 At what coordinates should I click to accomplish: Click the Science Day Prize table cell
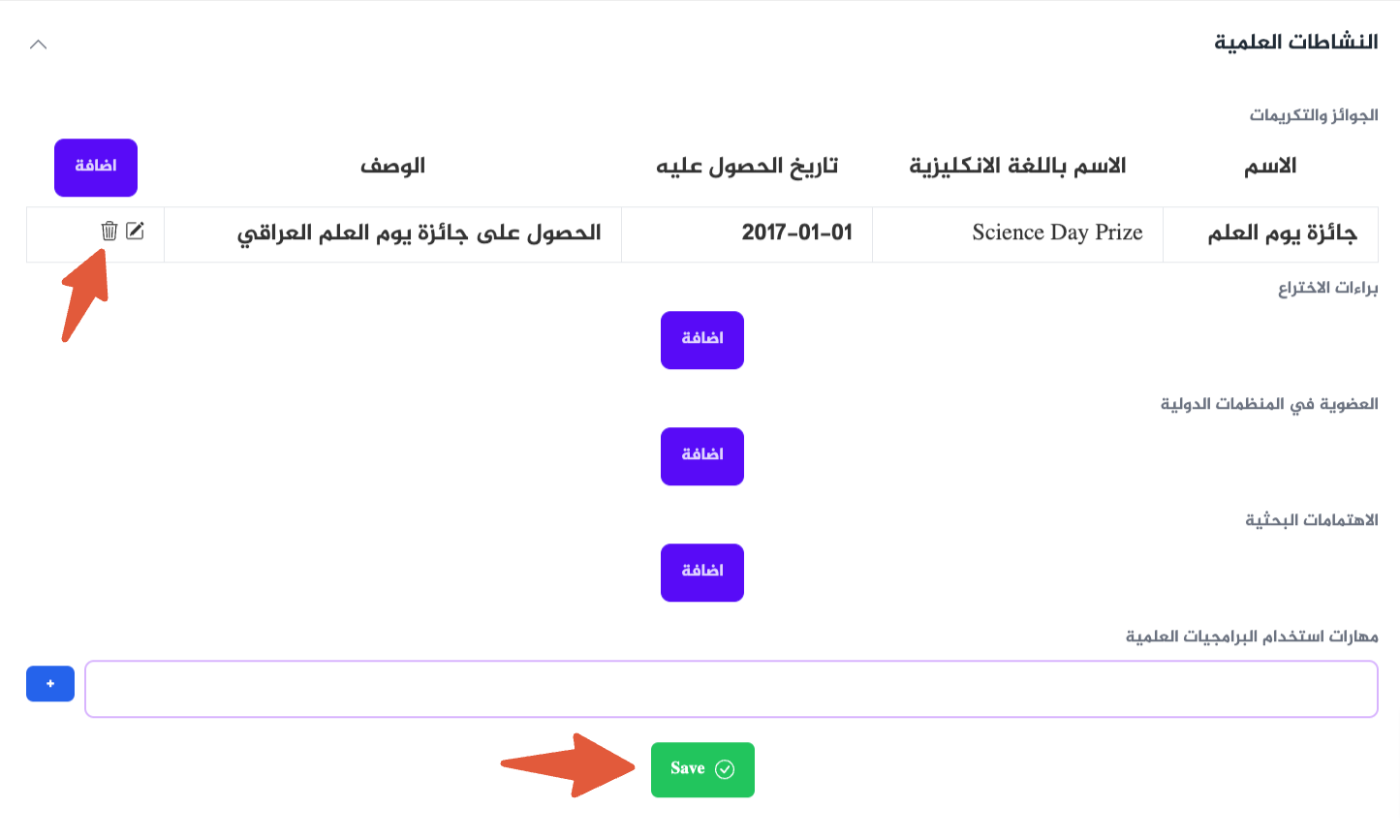(1055, 233)
